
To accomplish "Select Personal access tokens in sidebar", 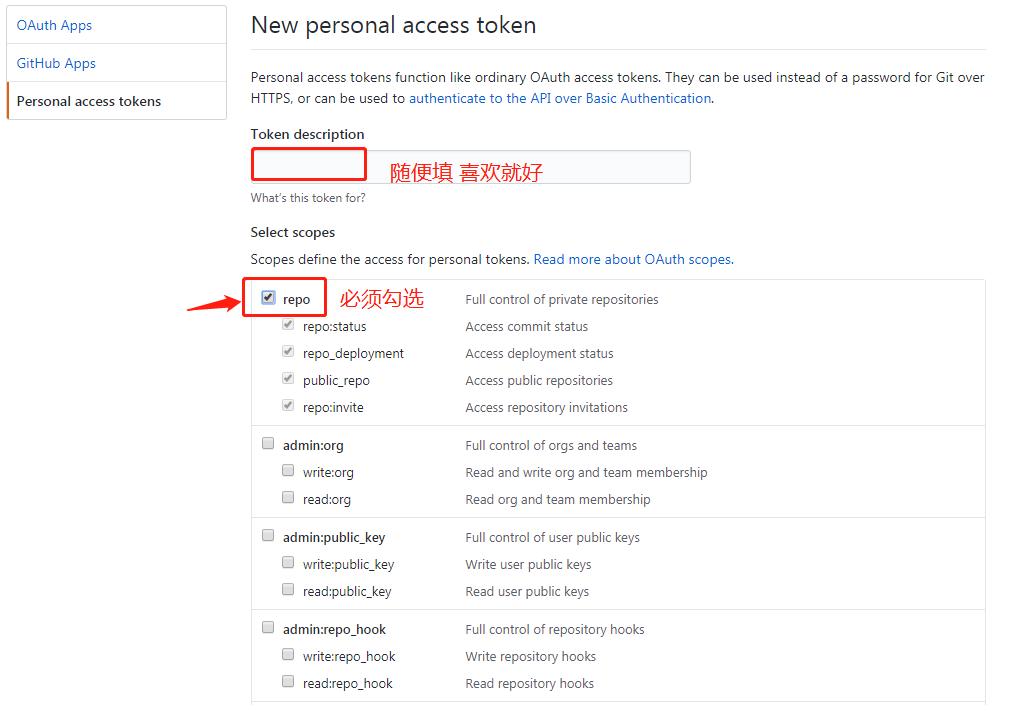I will [89, 101].
